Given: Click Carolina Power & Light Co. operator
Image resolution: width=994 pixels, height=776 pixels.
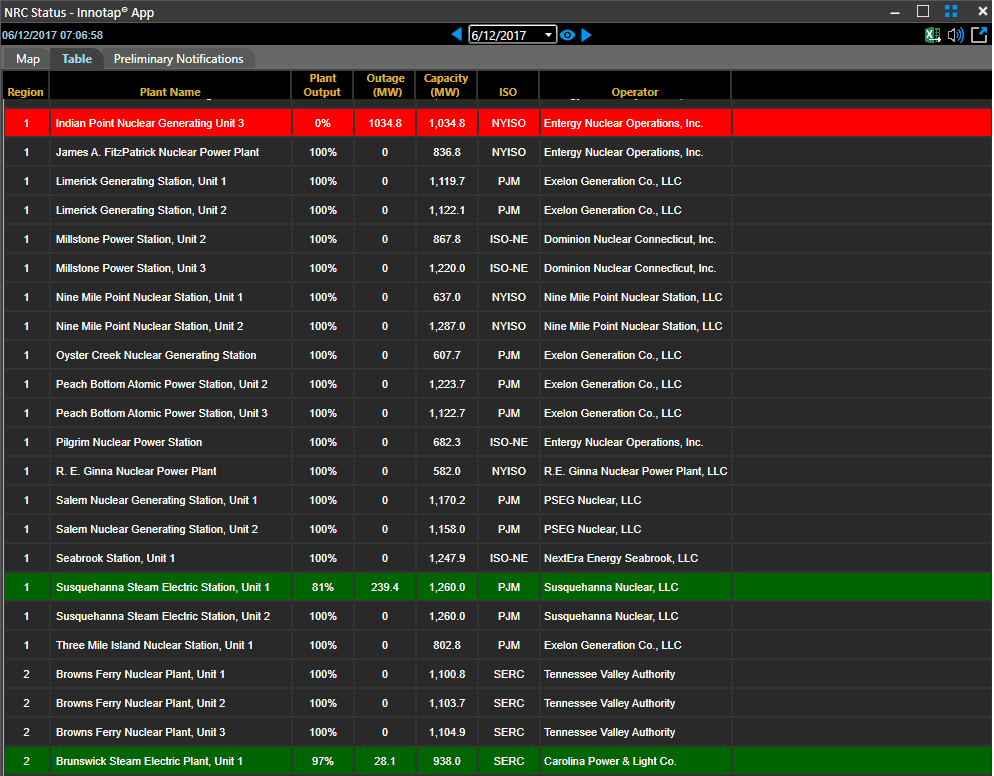Looking at the screenshot, I should pos(610,761).
